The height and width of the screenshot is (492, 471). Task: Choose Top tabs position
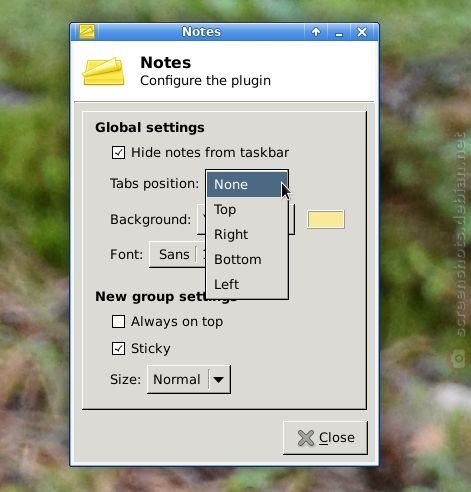pyautogui.click(x=247, y=210)
